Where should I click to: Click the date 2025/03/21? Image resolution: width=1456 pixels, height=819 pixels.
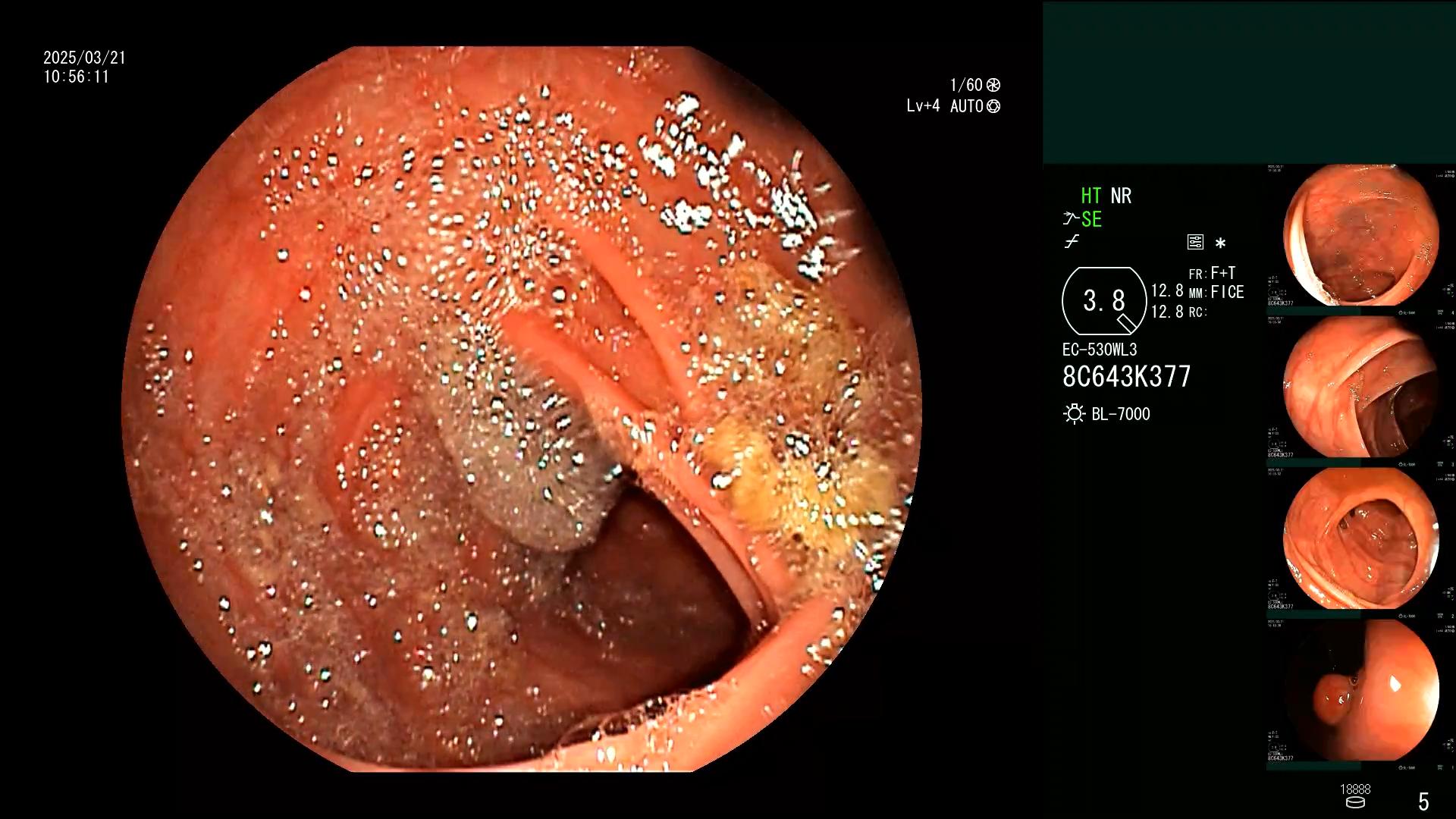pos(84,58)
